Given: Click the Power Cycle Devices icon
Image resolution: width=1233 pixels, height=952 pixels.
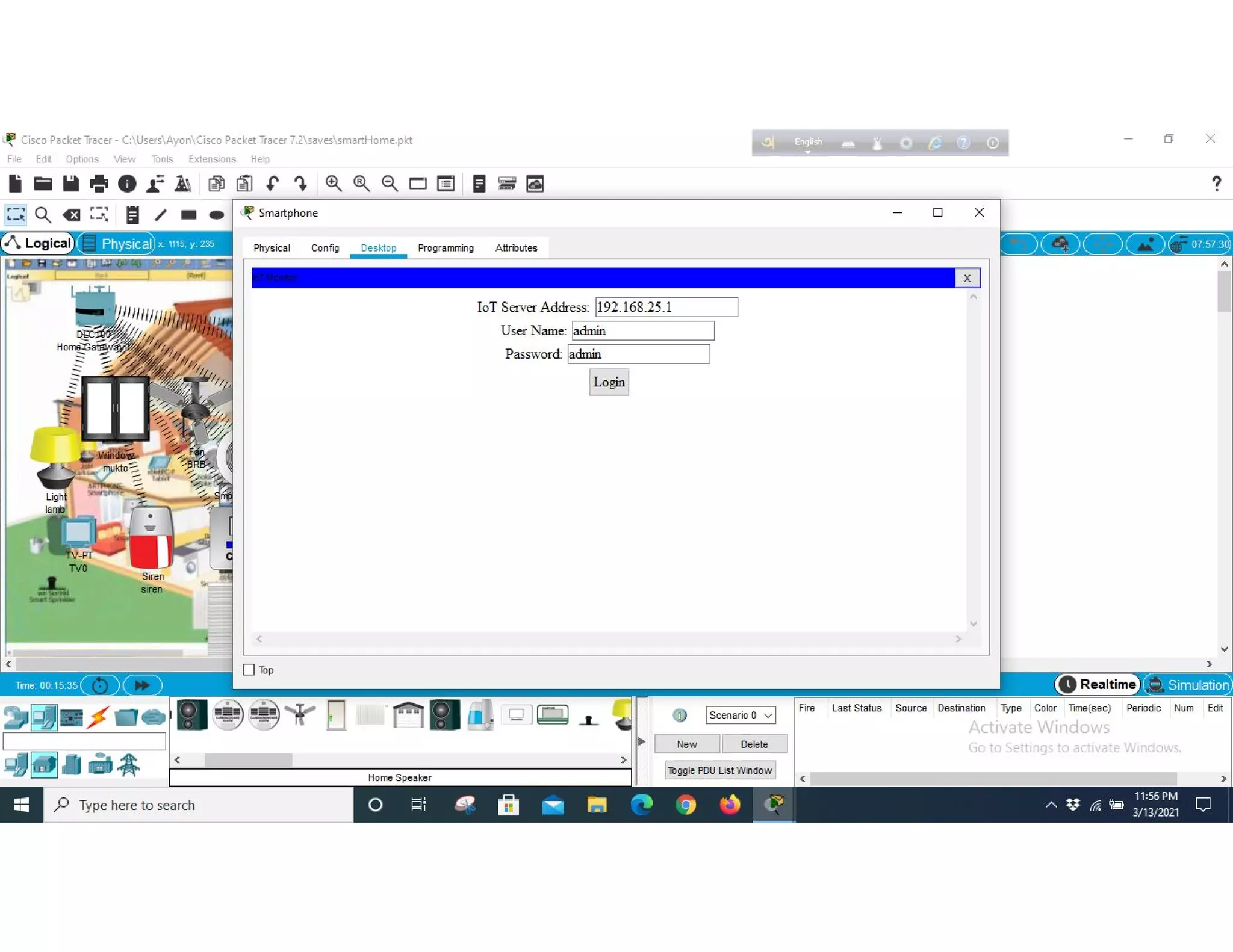Looking at the screenshot, I should (100, 685).
